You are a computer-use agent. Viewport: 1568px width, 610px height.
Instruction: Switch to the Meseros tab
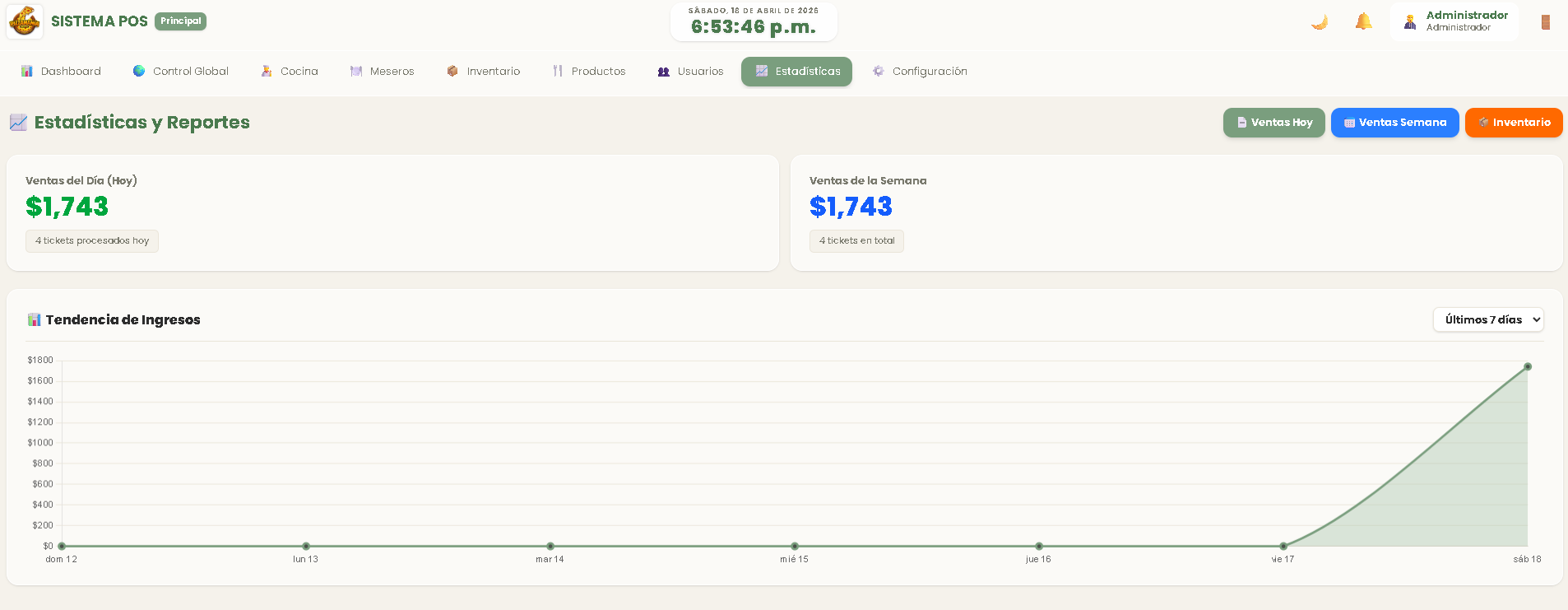click(383, 72)
